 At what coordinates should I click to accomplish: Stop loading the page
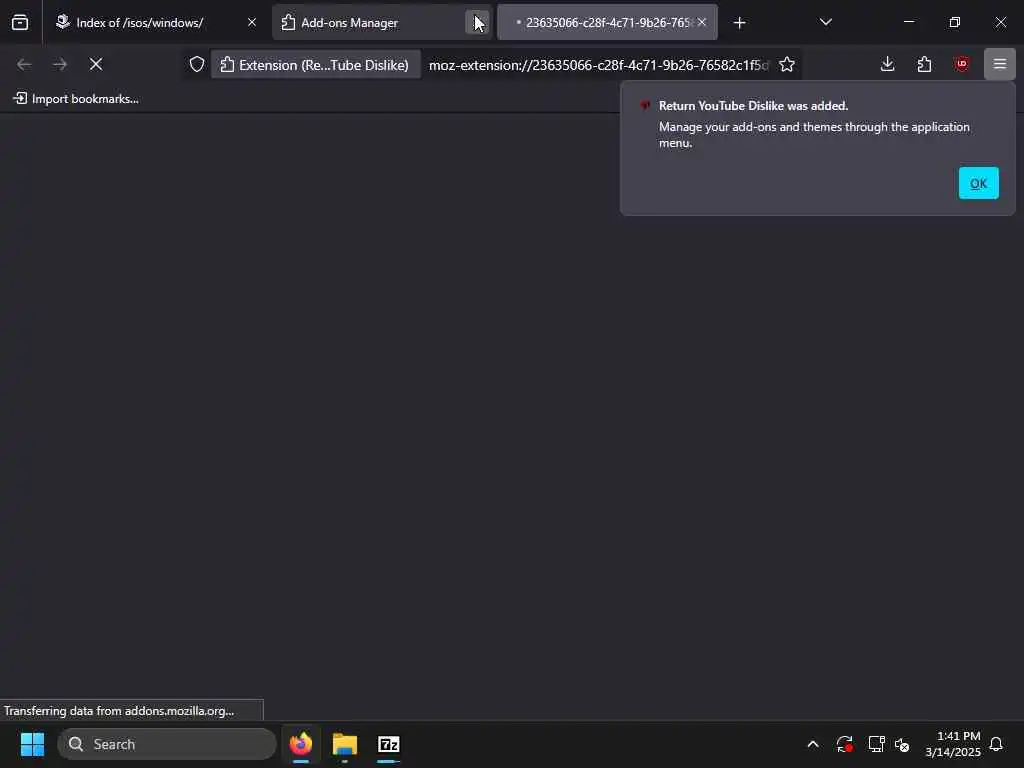[x=96, y=64]
